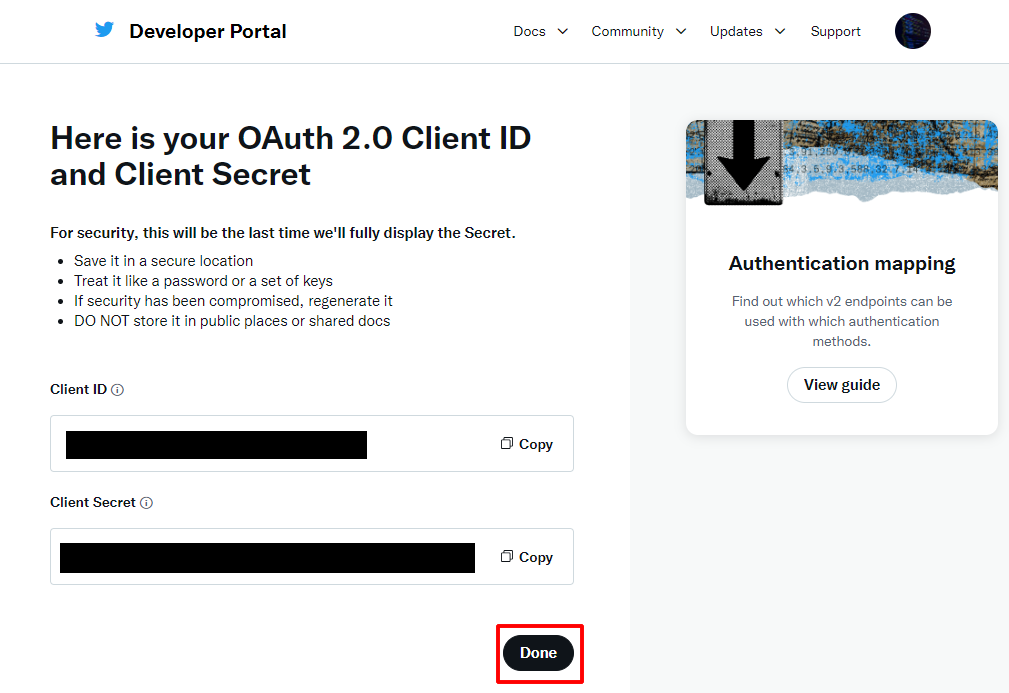Click the Twitter bird logo

point(104,30)
